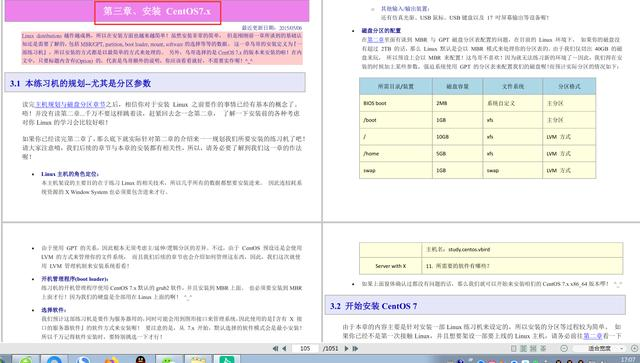This screenshot has height=363, width=640.
Task: Open the 第二章 link under 磁盘分区的配置
Action: pyautogui.click(x=376, y=40)
